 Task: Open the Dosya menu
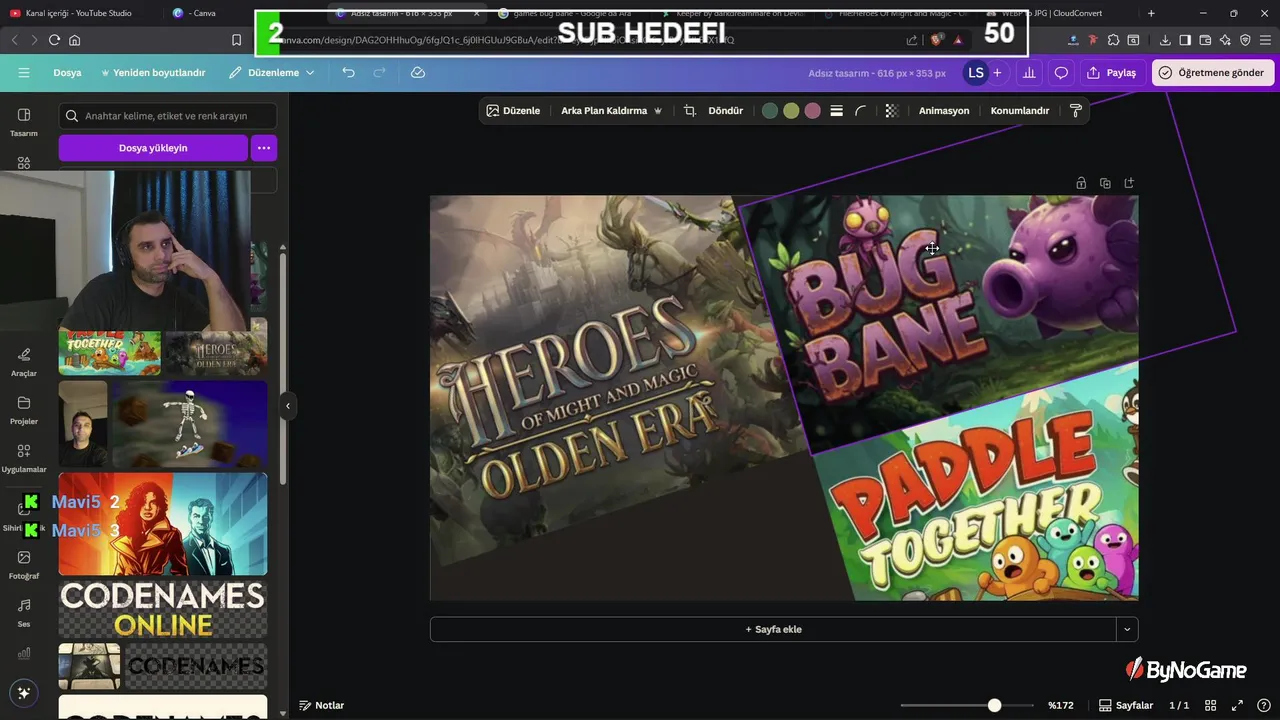tap(67, 73)
